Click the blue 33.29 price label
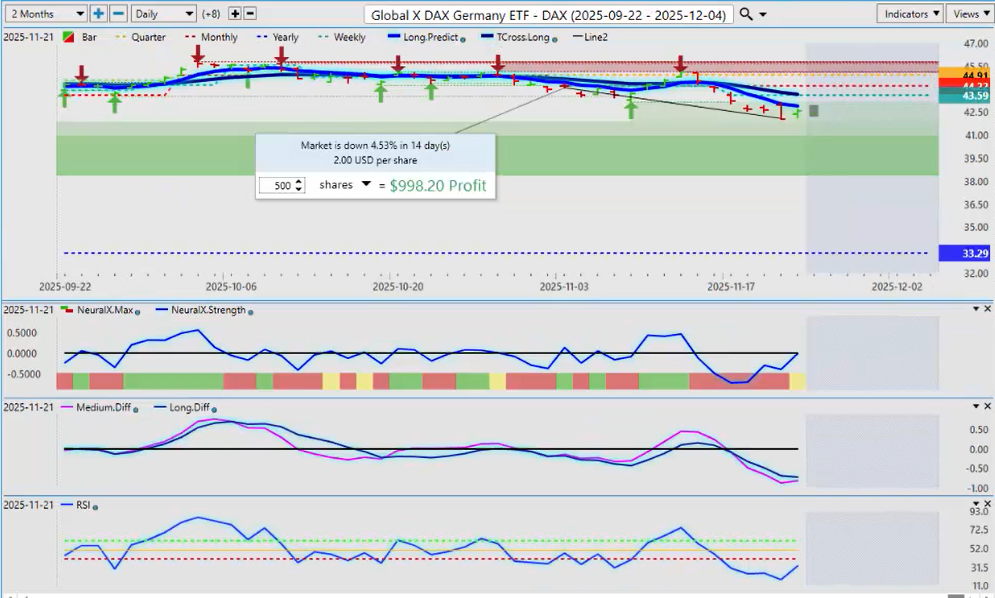 tap(966, 254)
